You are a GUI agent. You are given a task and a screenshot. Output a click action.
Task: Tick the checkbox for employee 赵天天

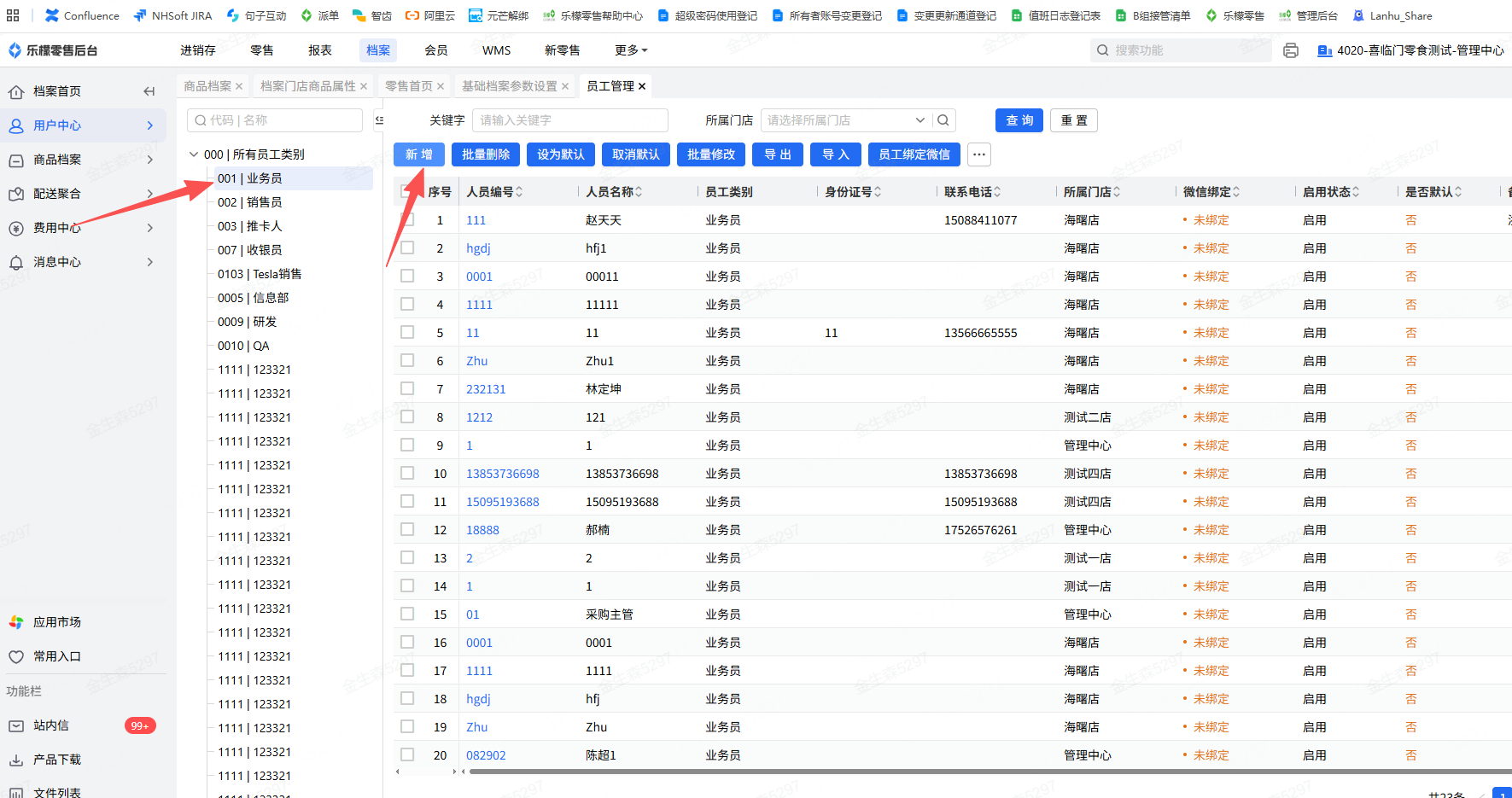[407, 219]
